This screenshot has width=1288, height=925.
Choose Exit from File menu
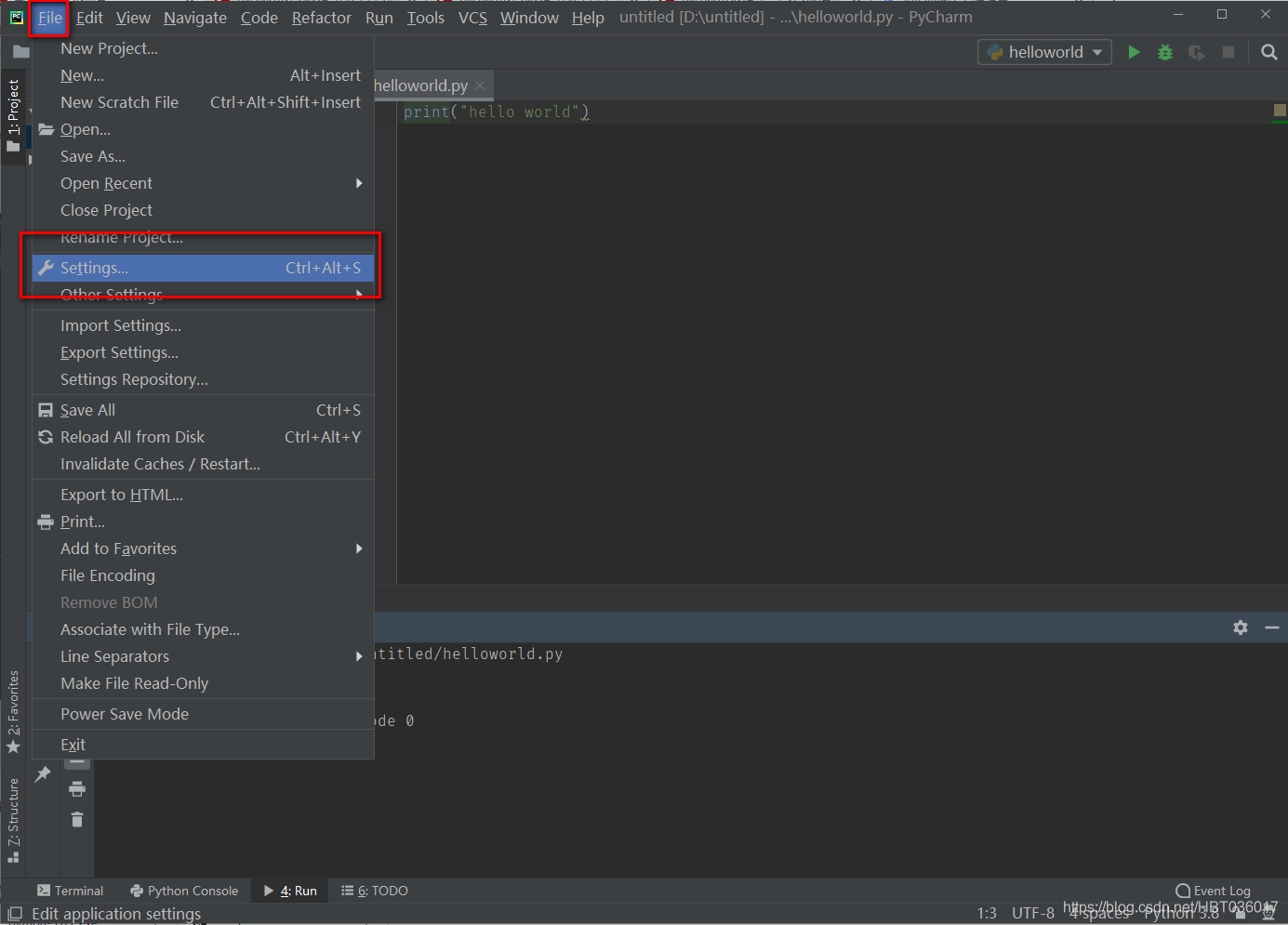[x=203, y=745]
